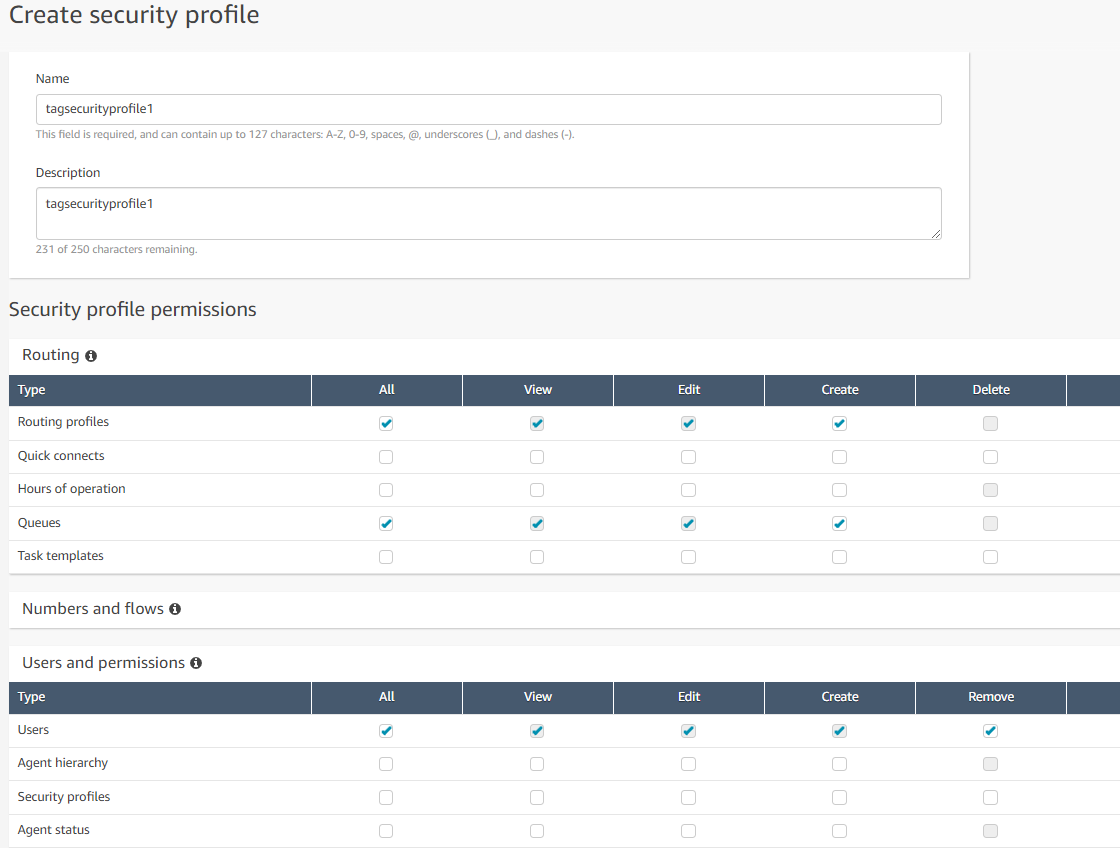The height and width of the screenshot is (848, 1120).
Task: Uncheck All for Queues
Action: click(386, 524)
